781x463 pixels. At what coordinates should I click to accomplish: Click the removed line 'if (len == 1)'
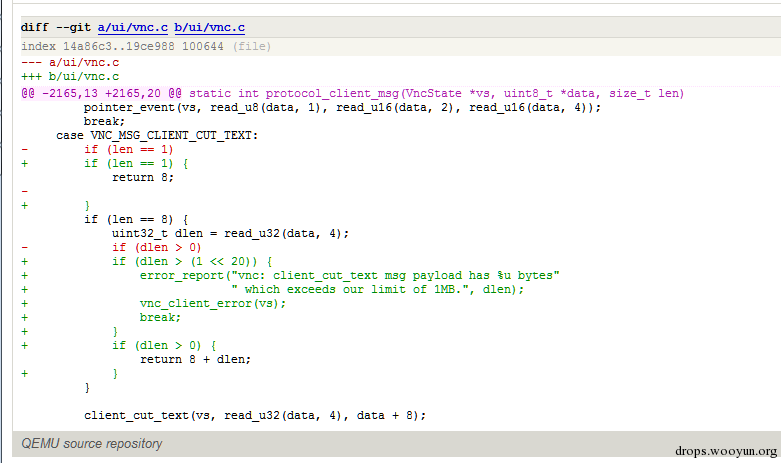[x=129, y=149]
